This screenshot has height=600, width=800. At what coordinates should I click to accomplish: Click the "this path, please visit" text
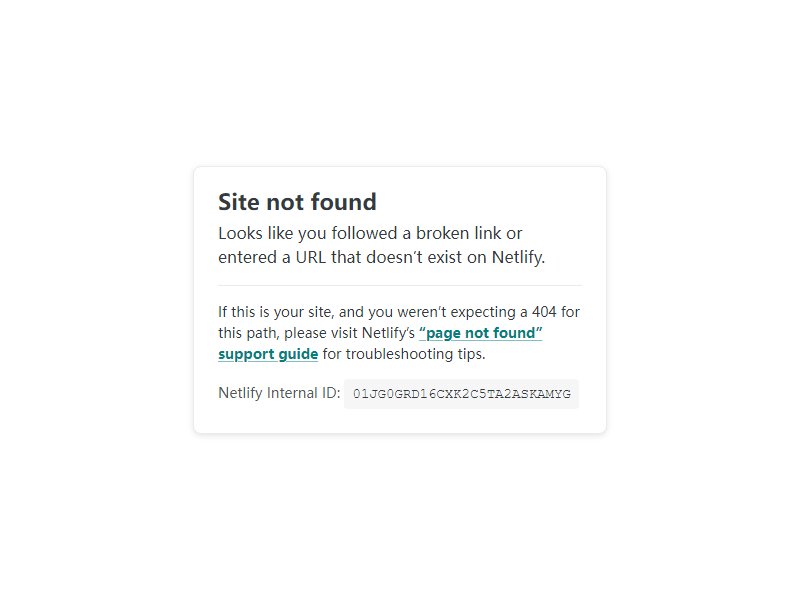[x=288, y=333]
